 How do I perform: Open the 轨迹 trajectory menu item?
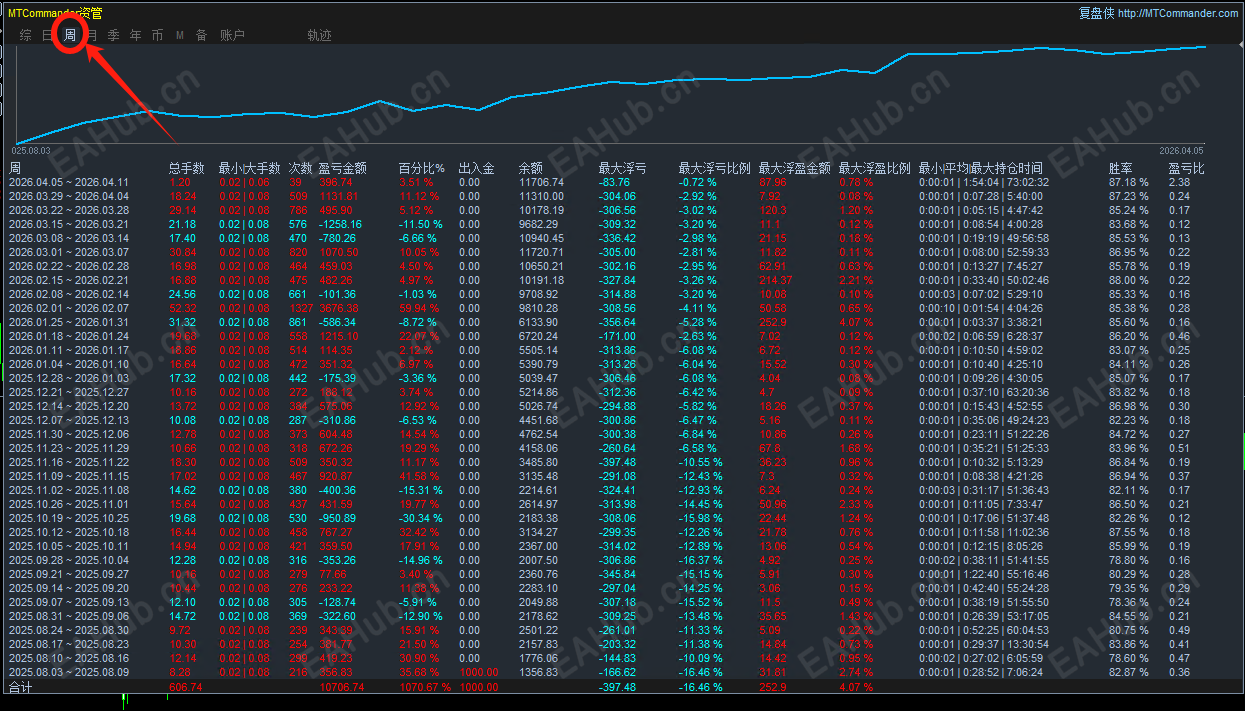[x=317, y=34]
